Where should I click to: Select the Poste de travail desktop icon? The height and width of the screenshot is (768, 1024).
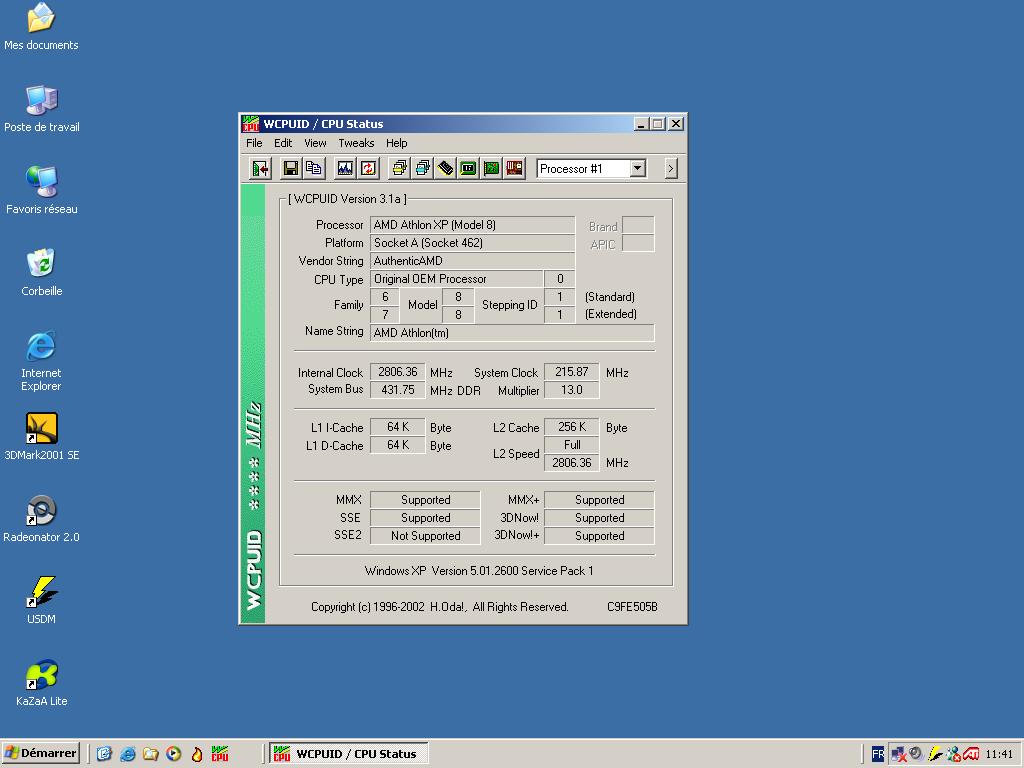[x=41, y=109]
